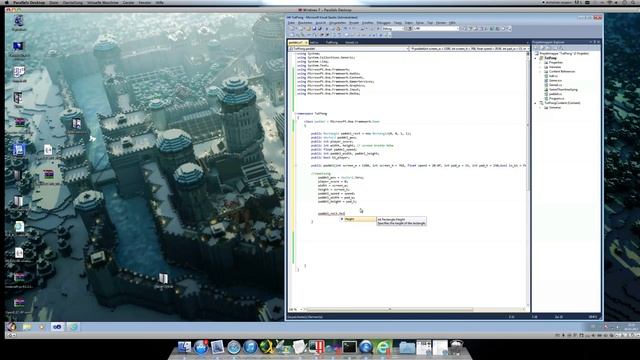
Task: Select Game1.cs in Solution Explorer
Action: click(x=555, y=85)
